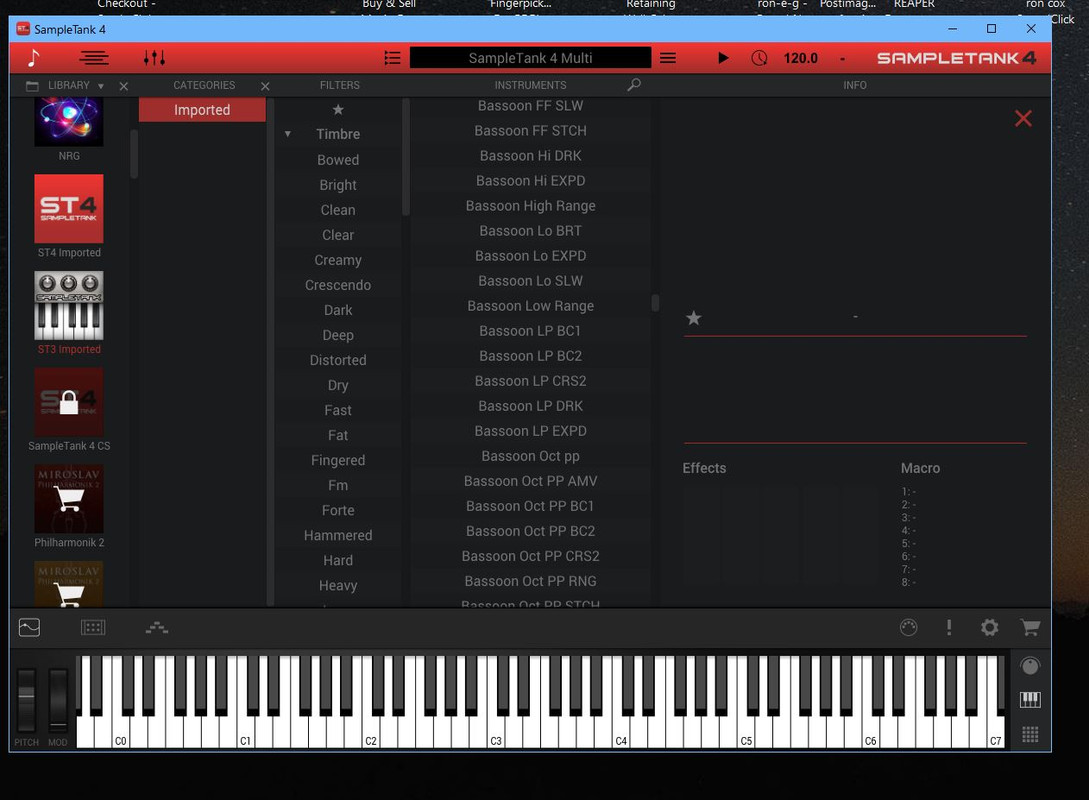The width and height of the screenshot is (1089, 800).
Task: Mark instrument as favorite in Info panel
Action: (693, 318)
